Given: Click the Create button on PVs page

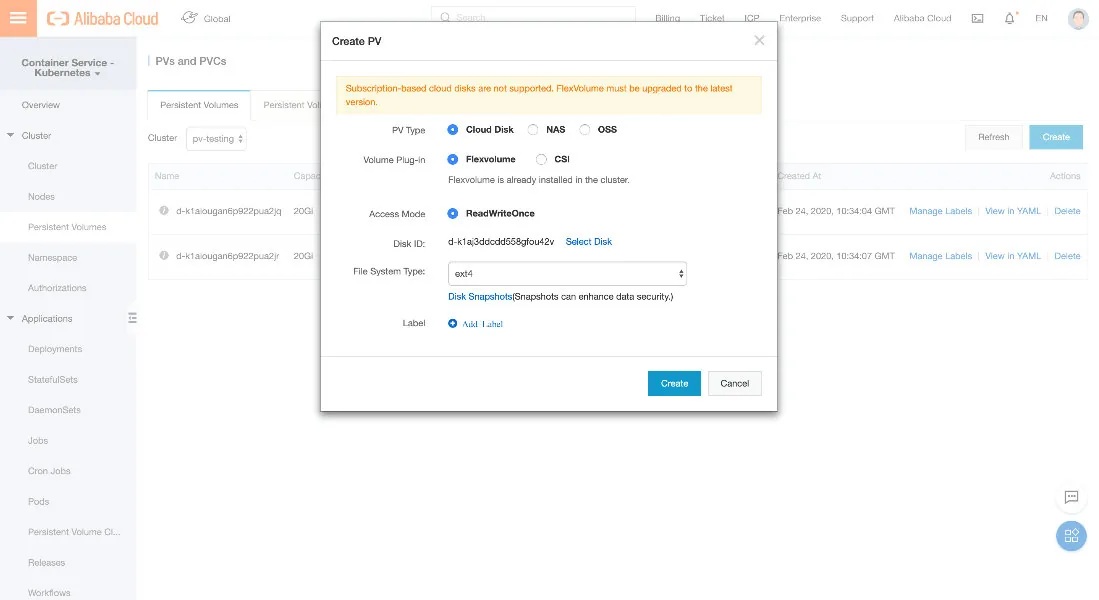Looking at the screenshot, I should coord(1056,137).
